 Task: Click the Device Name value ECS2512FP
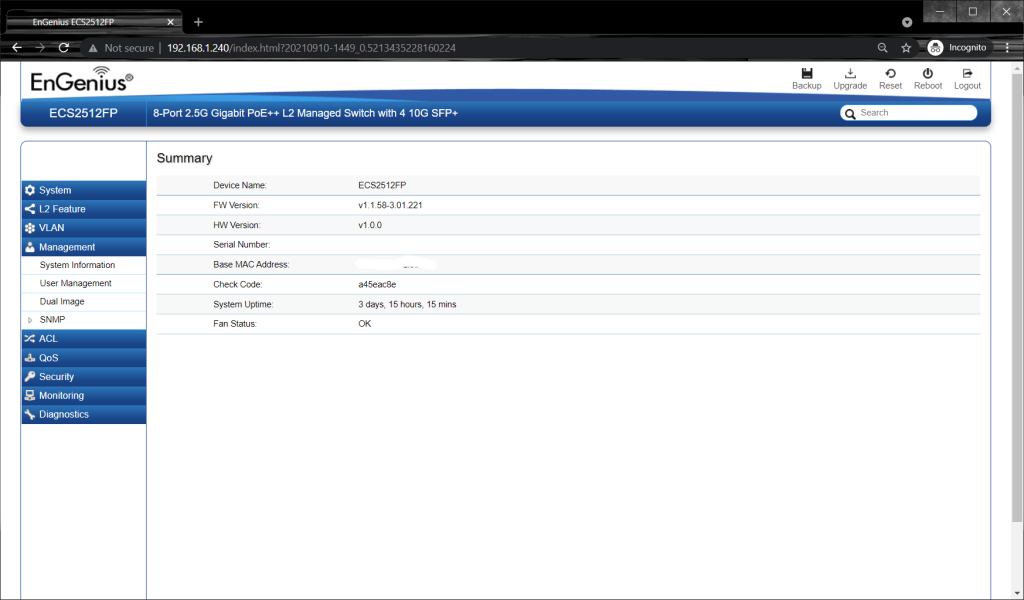click(382, 185)
